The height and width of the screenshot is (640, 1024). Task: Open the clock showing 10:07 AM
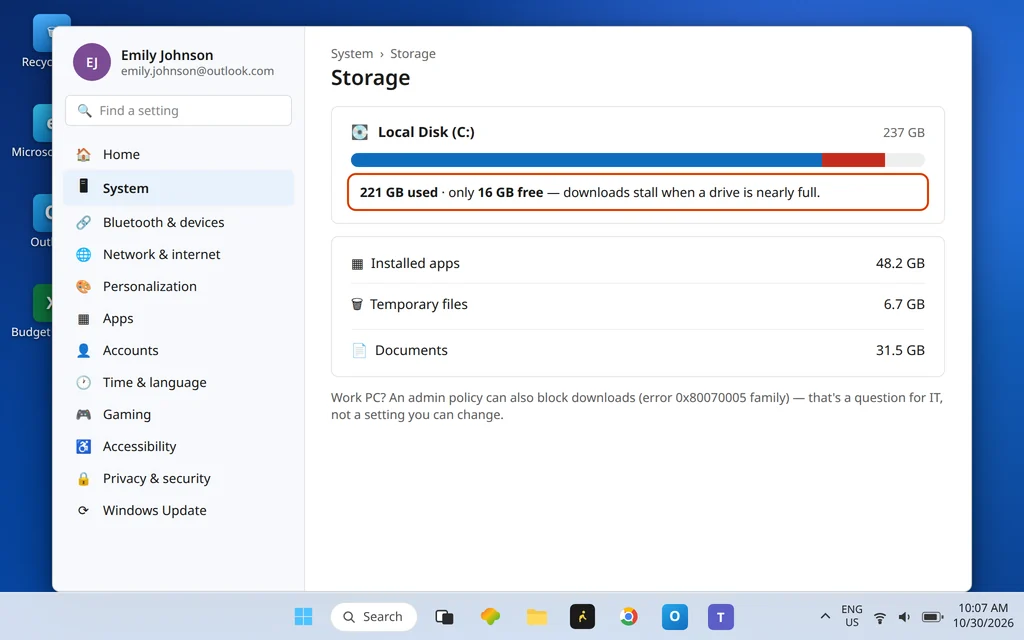983,616
